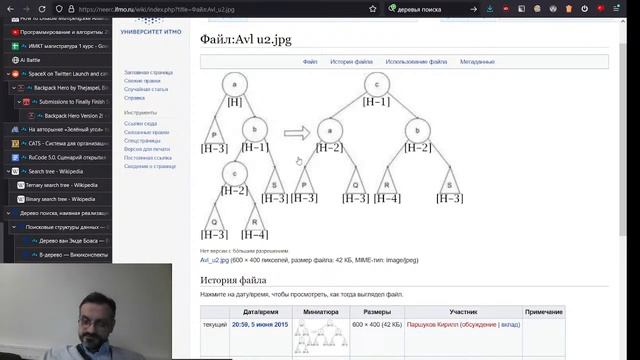Screen dimensions: 640x360
Task: Click the search go arrow
Action: 473,9
